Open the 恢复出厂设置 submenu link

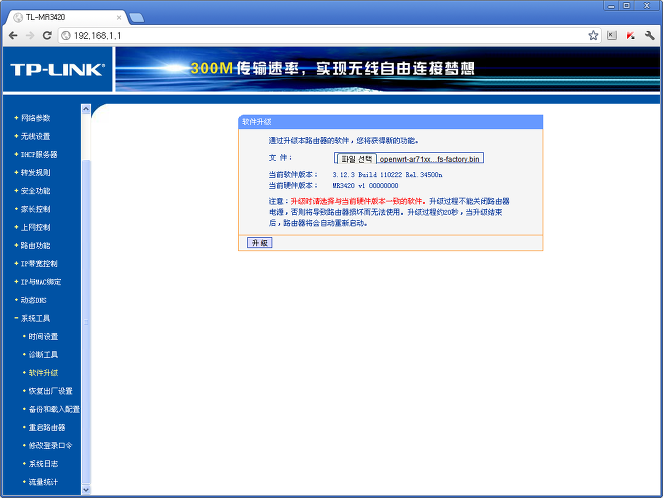pyautogui.click(x=50, y=391)
